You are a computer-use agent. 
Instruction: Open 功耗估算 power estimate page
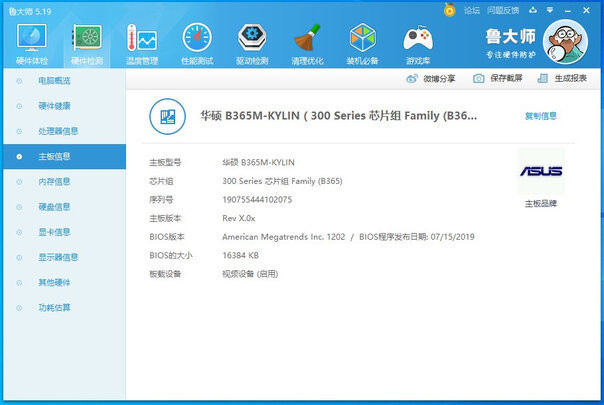(54, 307)
